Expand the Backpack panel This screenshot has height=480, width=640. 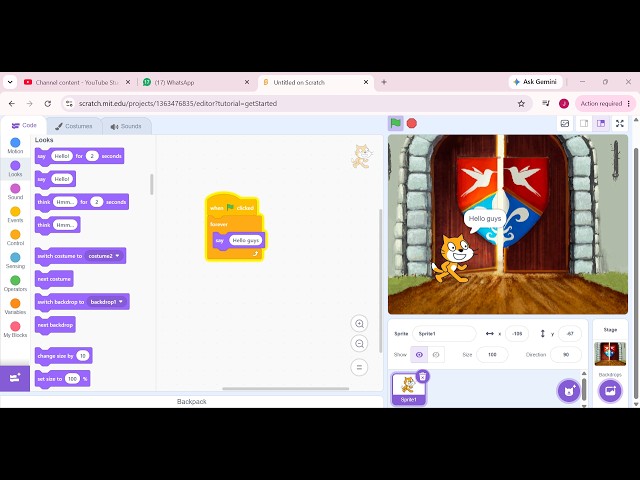click(x=191, y=402)
